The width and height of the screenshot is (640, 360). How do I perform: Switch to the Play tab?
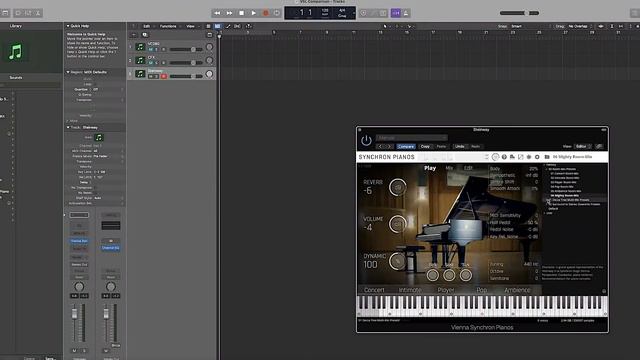(430, 168)
